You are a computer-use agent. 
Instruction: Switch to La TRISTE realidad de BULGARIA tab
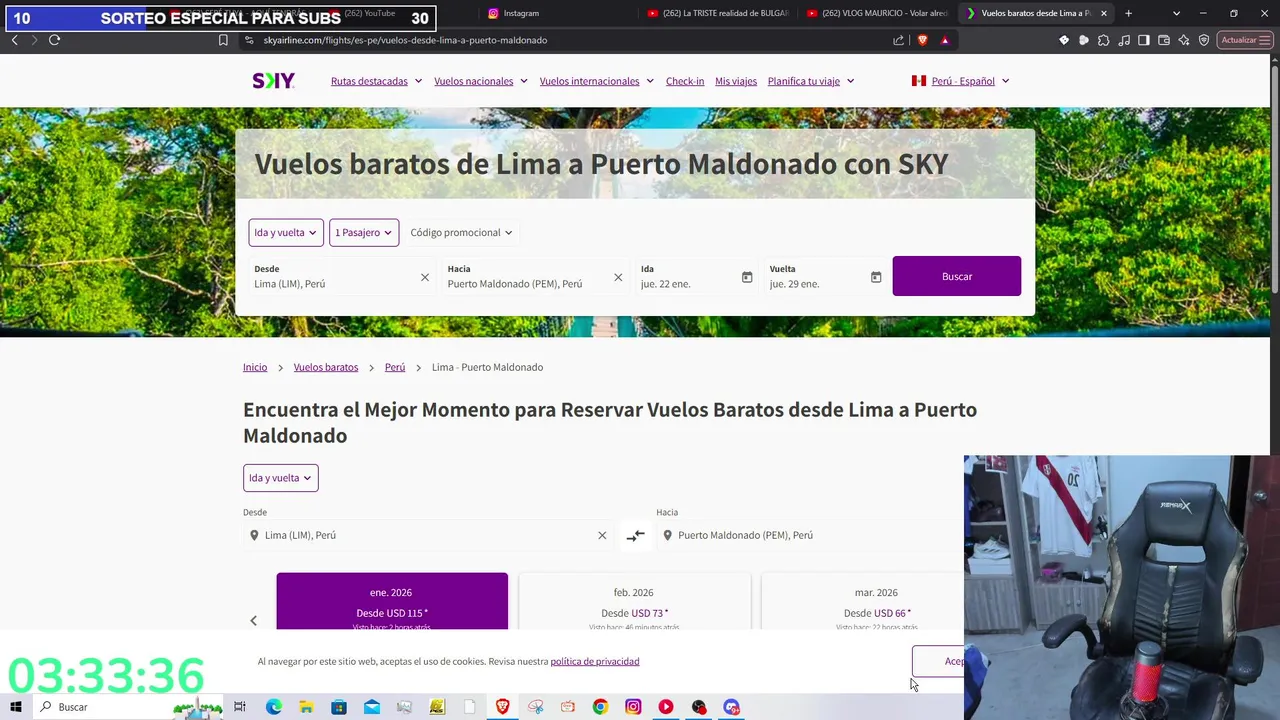[718, 13]
